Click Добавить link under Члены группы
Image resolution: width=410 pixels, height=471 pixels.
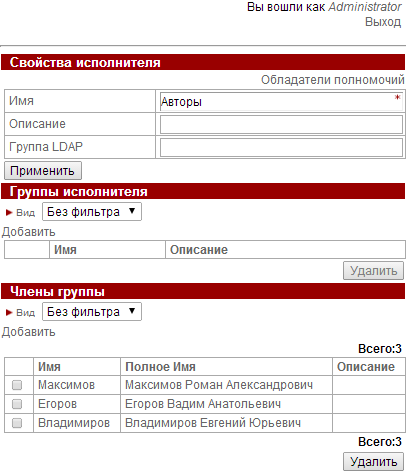[x=29, y=332]
